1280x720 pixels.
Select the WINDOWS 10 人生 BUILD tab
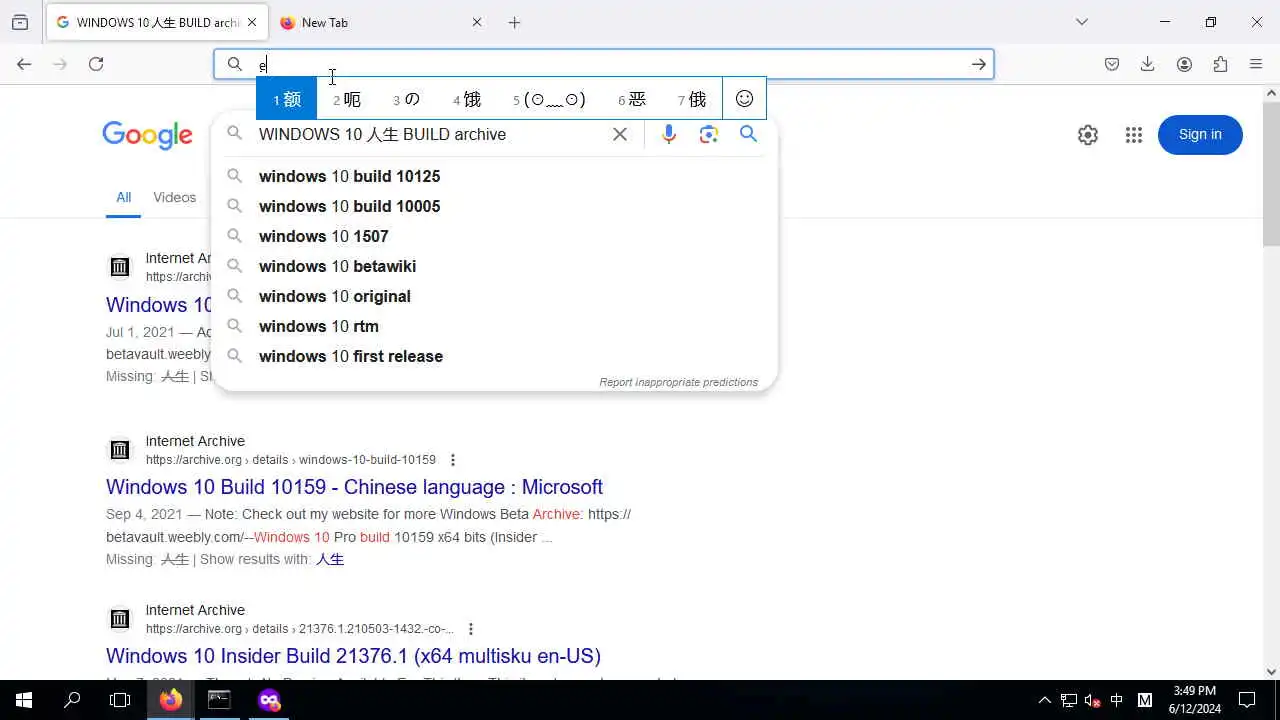click(156, 22)
